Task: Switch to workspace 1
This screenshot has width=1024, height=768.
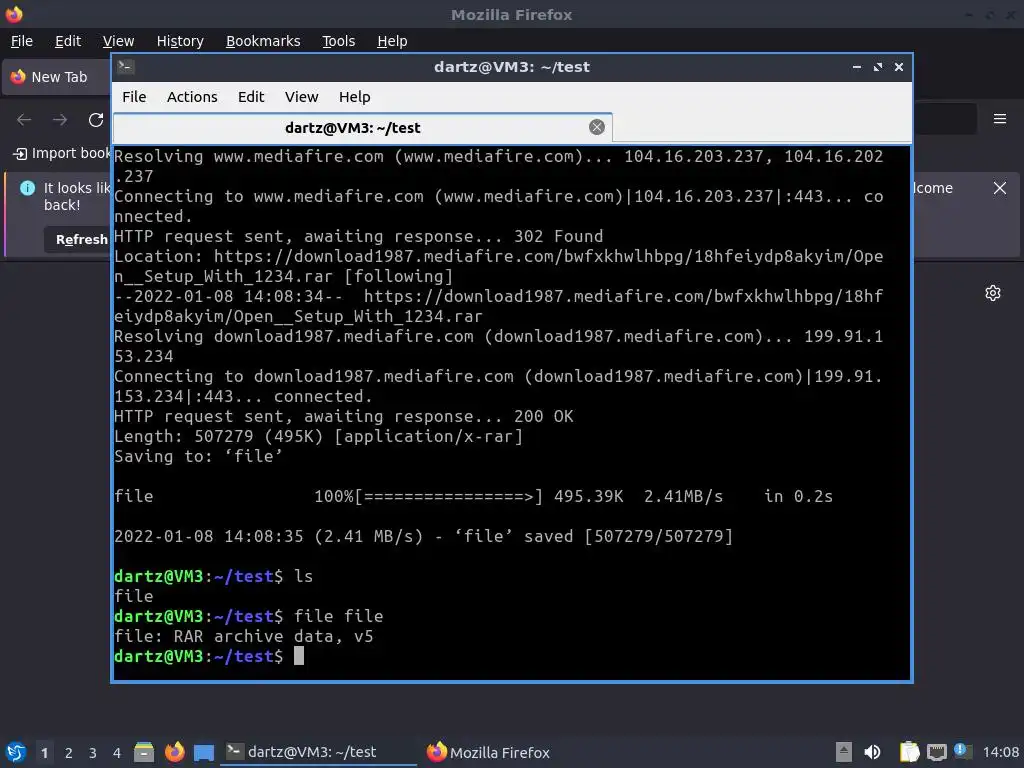Action: 44,753
